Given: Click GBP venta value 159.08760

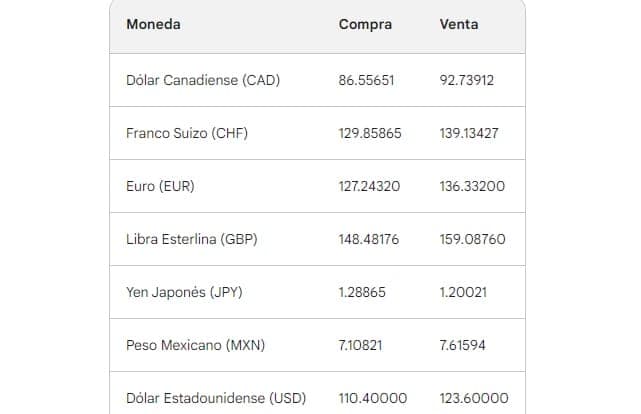Looking at the screenshot, I should 473,240.
